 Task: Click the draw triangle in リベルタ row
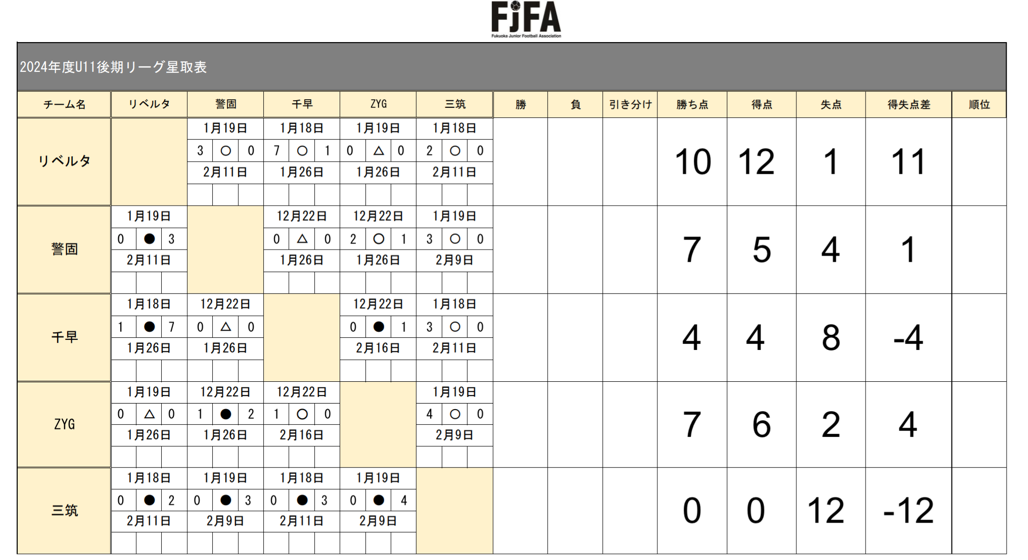coord(378,151)
